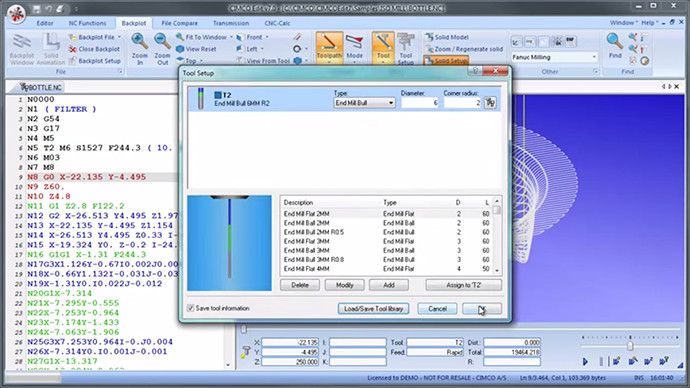Switch to the File Compare tab
This screenshot has height=388, width=690.
point(180,23)
